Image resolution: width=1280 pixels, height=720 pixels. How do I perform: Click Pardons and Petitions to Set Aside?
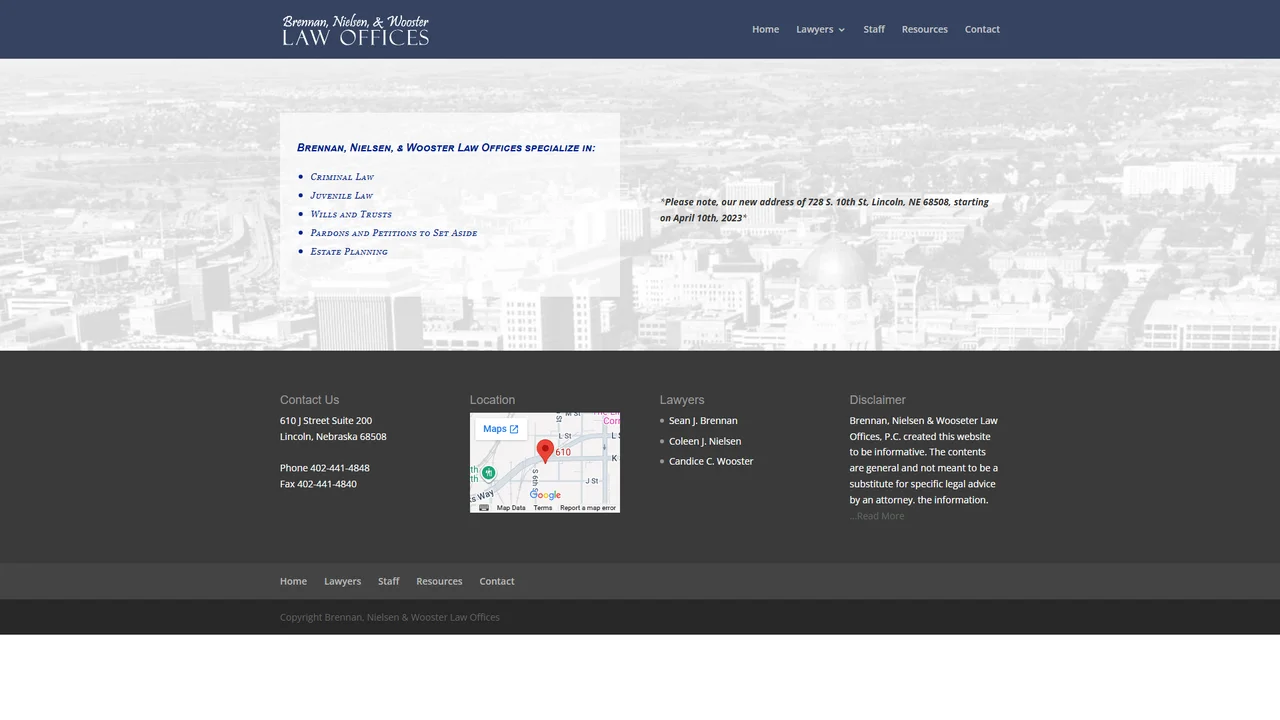point(394,233)
